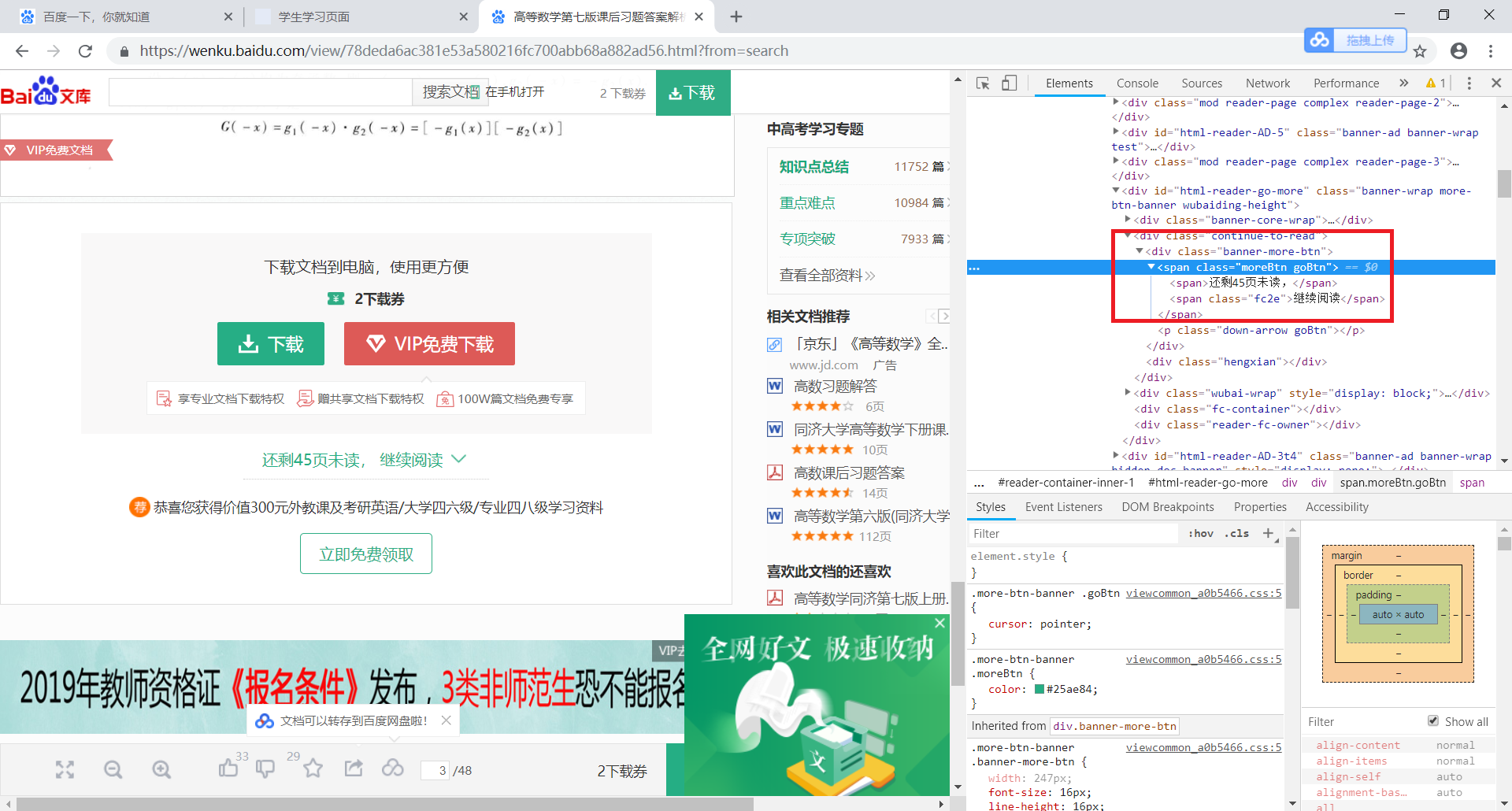This screenshot has height=811, width=1512.
Task: Reload the page
Action: tap(85, 51)
